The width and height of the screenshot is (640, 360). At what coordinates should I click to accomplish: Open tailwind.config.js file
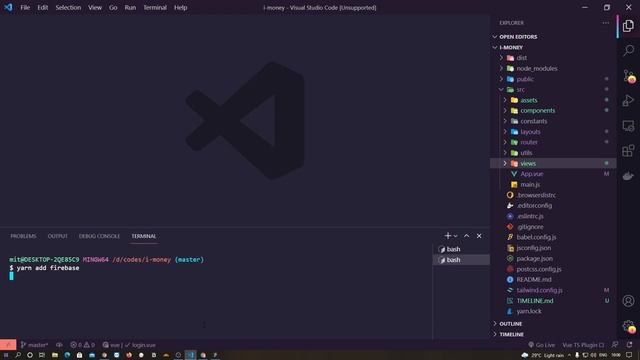pyautogui.click(x=553, y=290)
